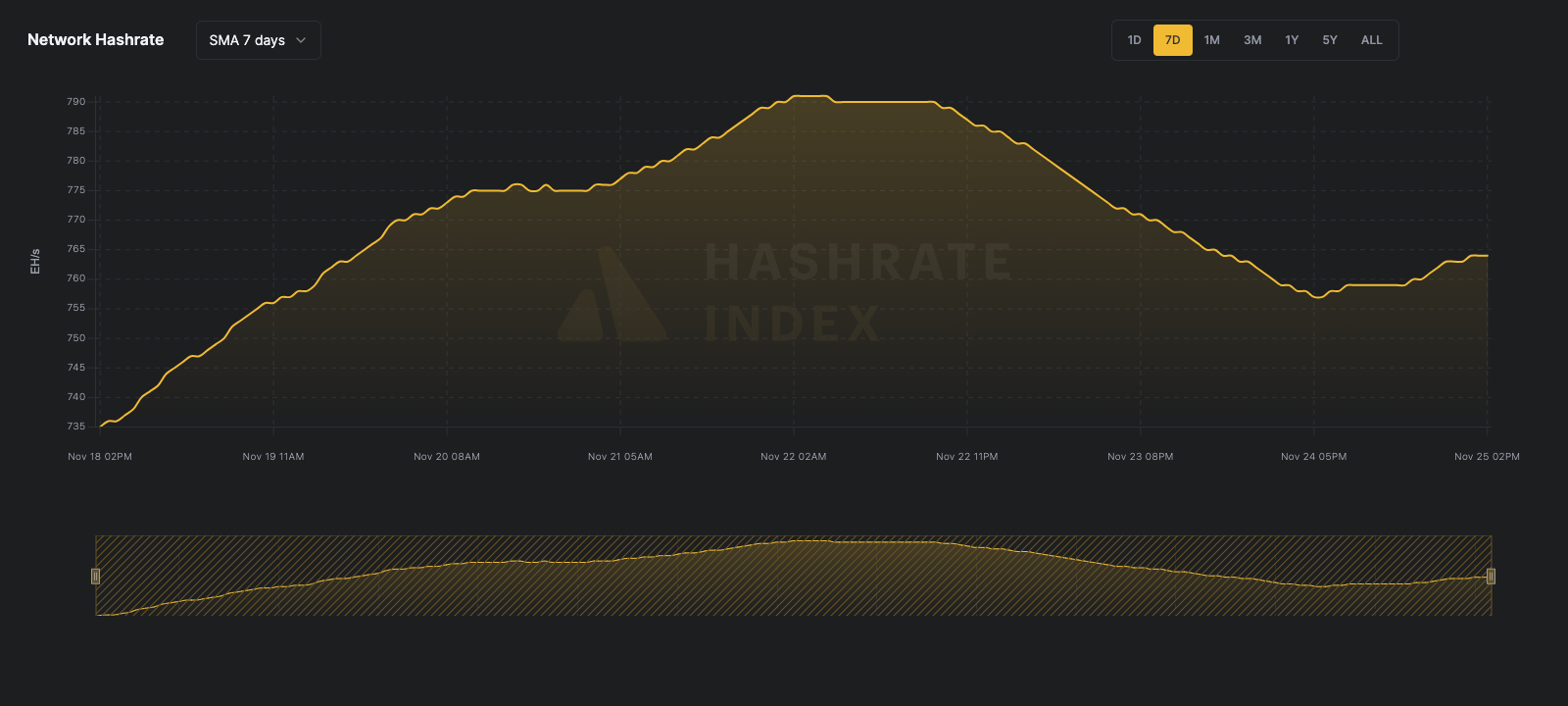This screenshot has width=1568, height=706.
Task: Click the chevron arrow beside SMA 7 days
Action: 301,40
